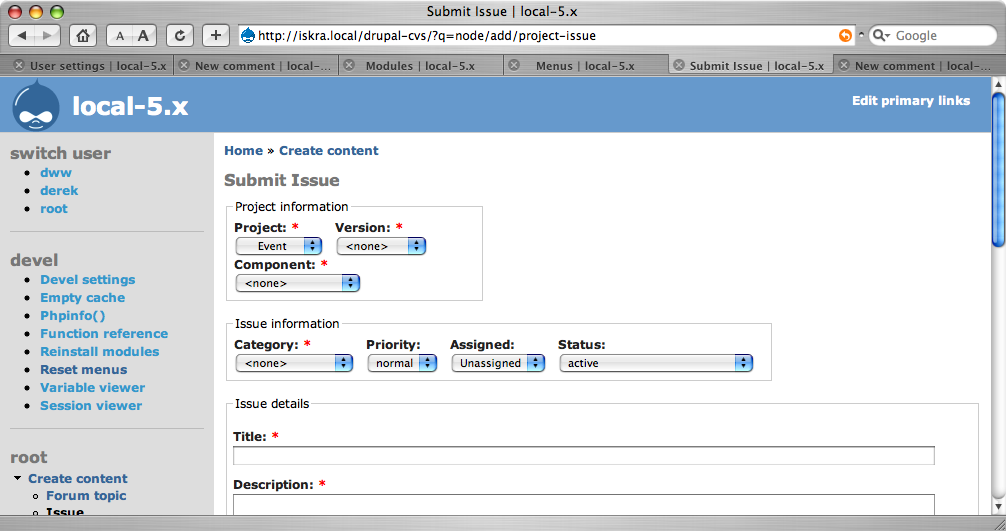Close the User settings tab

click(x=19, y=65)
